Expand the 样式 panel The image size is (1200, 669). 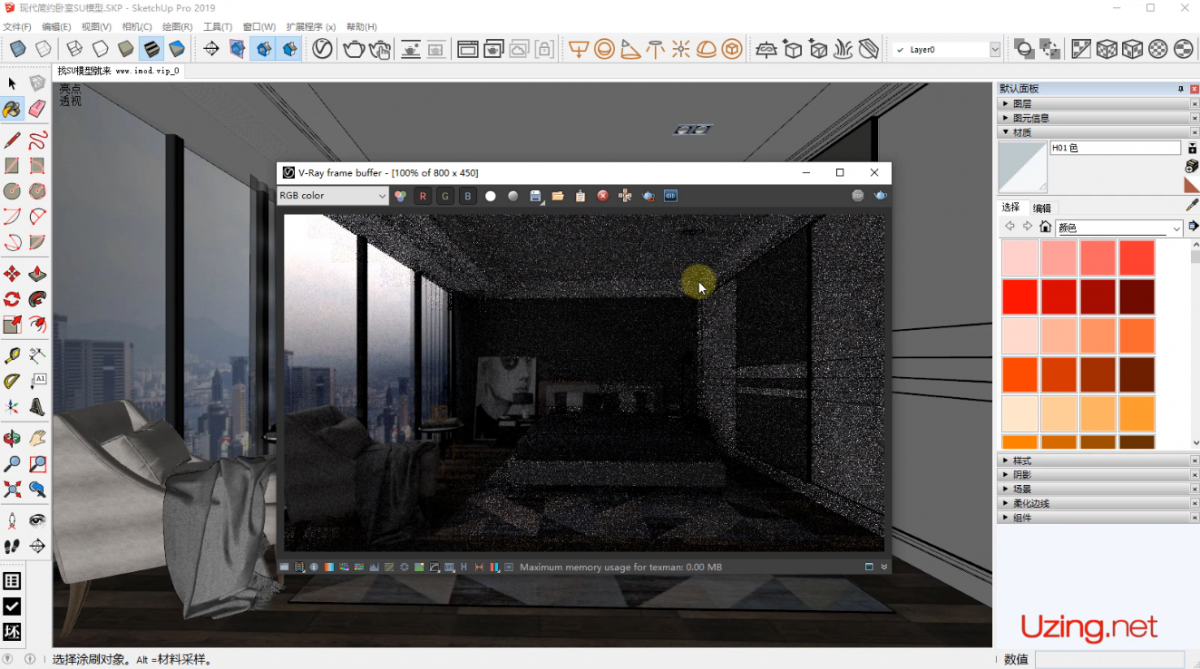click(1094, 461)
